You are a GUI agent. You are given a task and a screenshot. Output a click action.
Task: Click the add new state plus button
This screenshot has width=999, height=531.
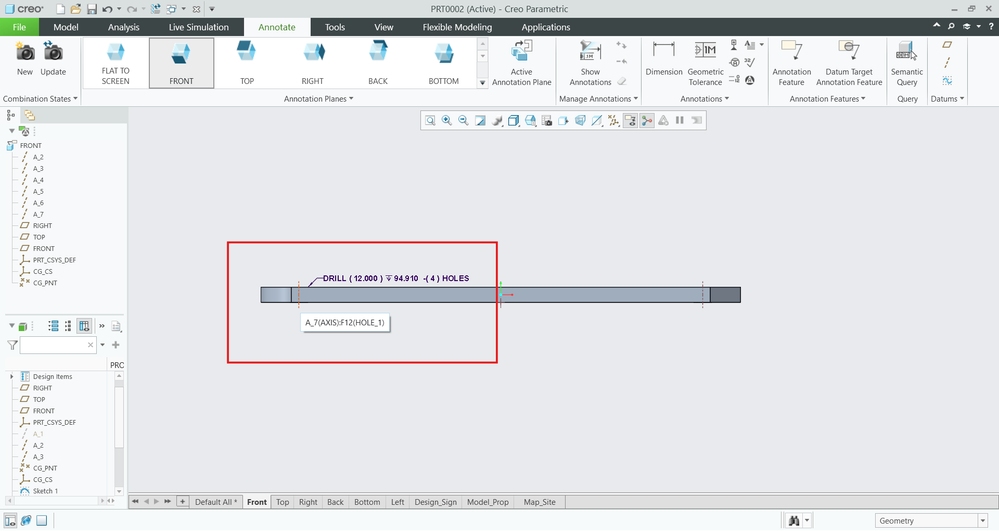pos(182,502)
